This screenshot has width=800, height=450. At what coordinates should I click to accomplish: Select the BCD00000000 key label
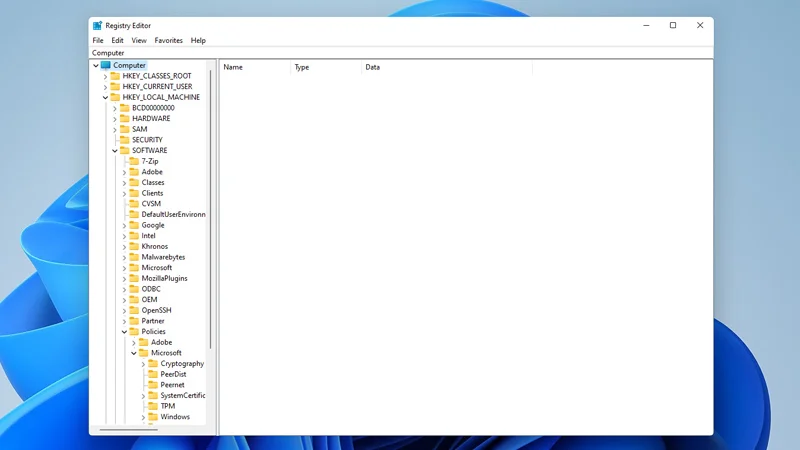point(153,108)
